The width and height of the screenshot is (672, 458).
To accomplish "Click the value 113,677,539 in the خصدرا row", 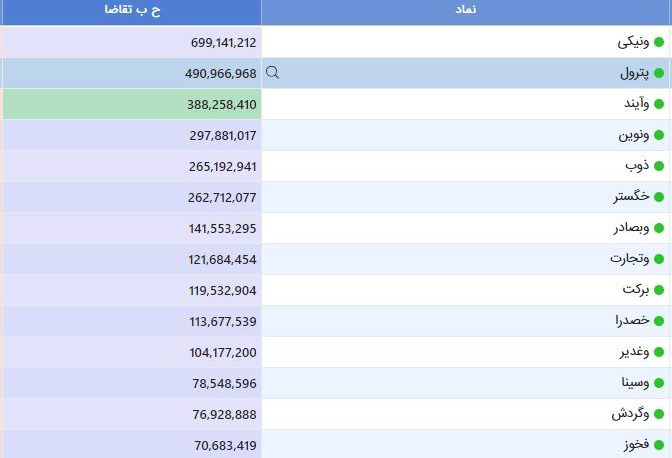I will 223,321.
